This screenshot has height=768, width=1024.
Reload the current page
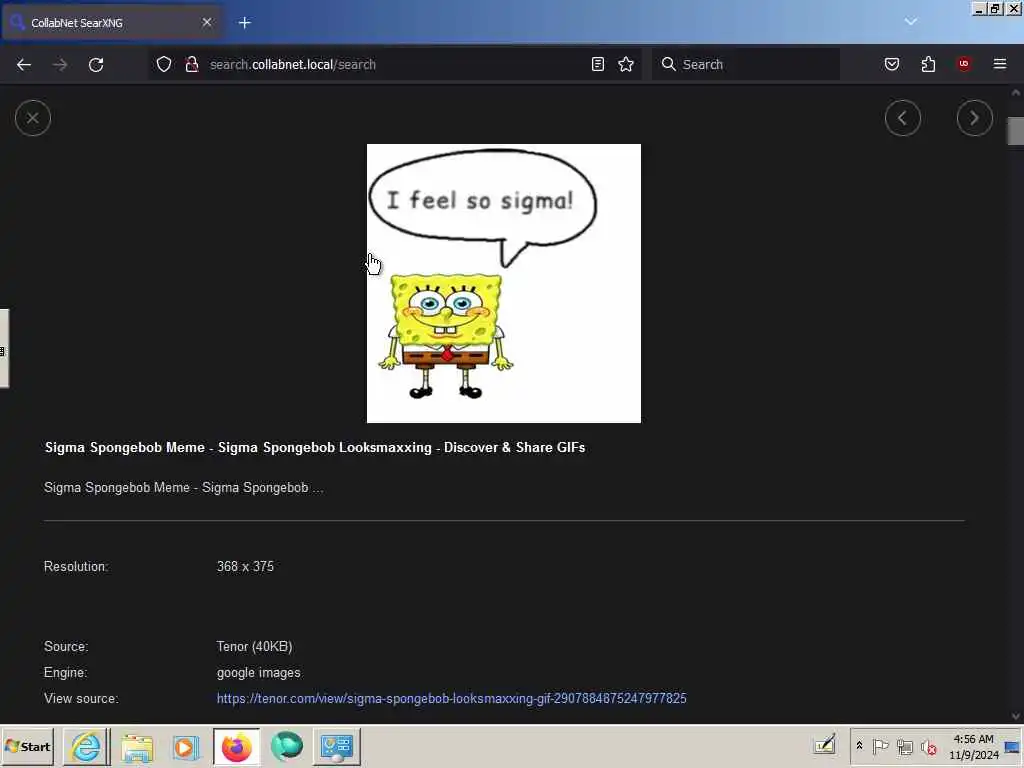[x=96, y=65]
